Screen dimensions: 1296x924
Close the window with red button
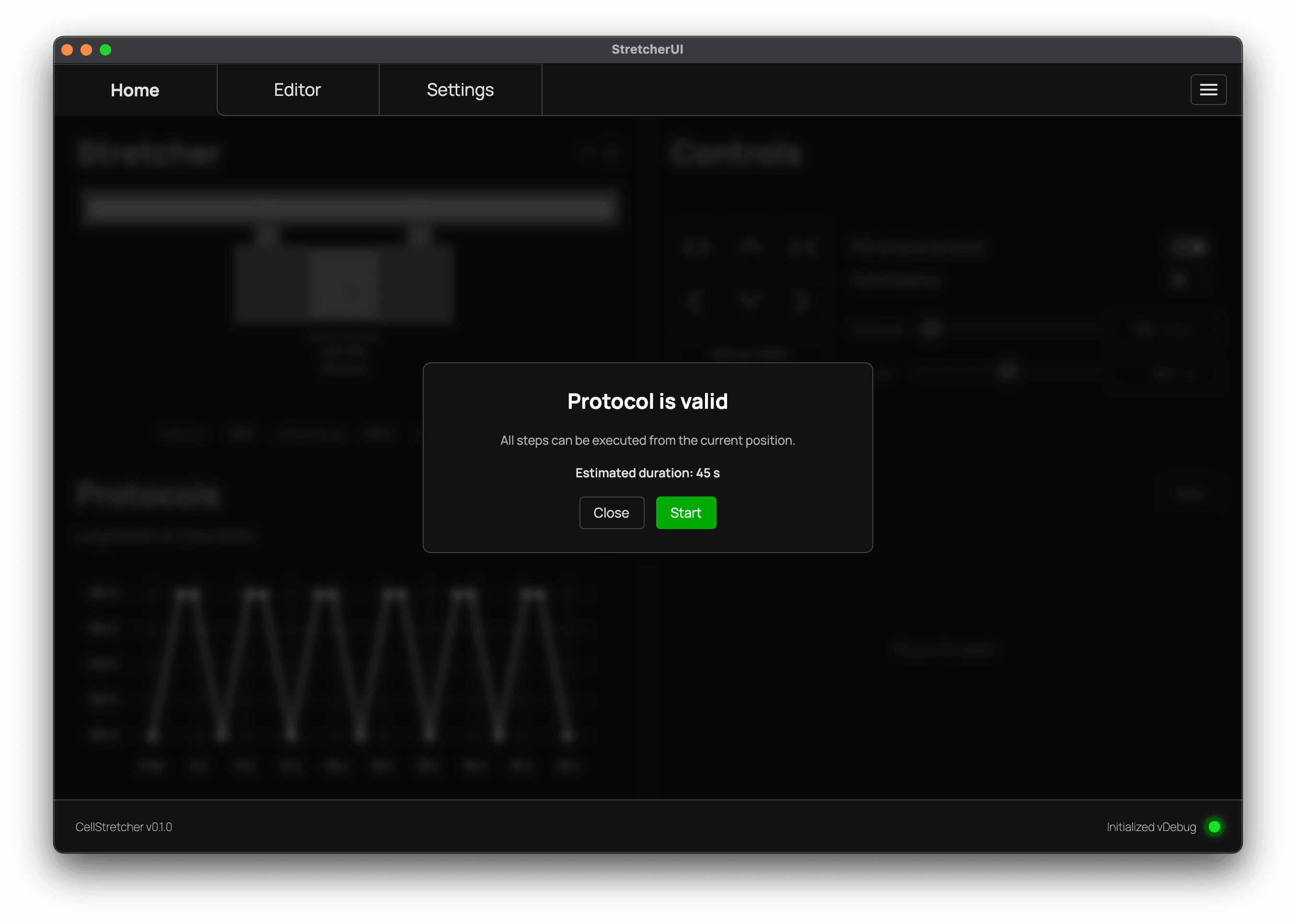coord(67,50)
